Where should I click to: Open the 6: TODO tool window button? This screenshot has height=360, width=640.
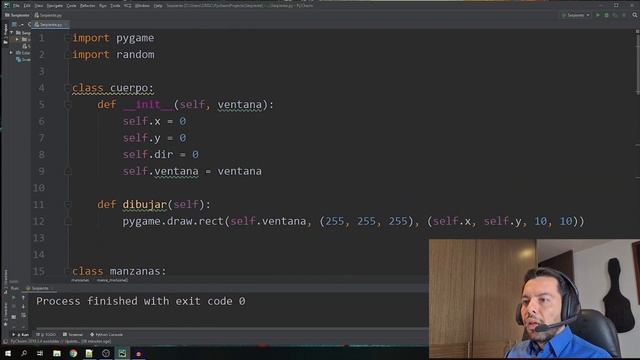46,335
